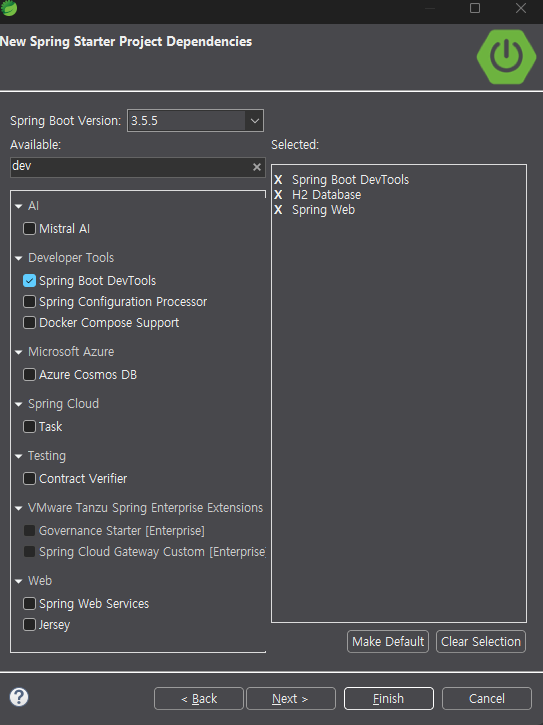The width and height of the screenshot is (543, 725).
Task: Click Spring Cloud Gateway Custom [Enterprise] checkbox
Action: (29, 552)
